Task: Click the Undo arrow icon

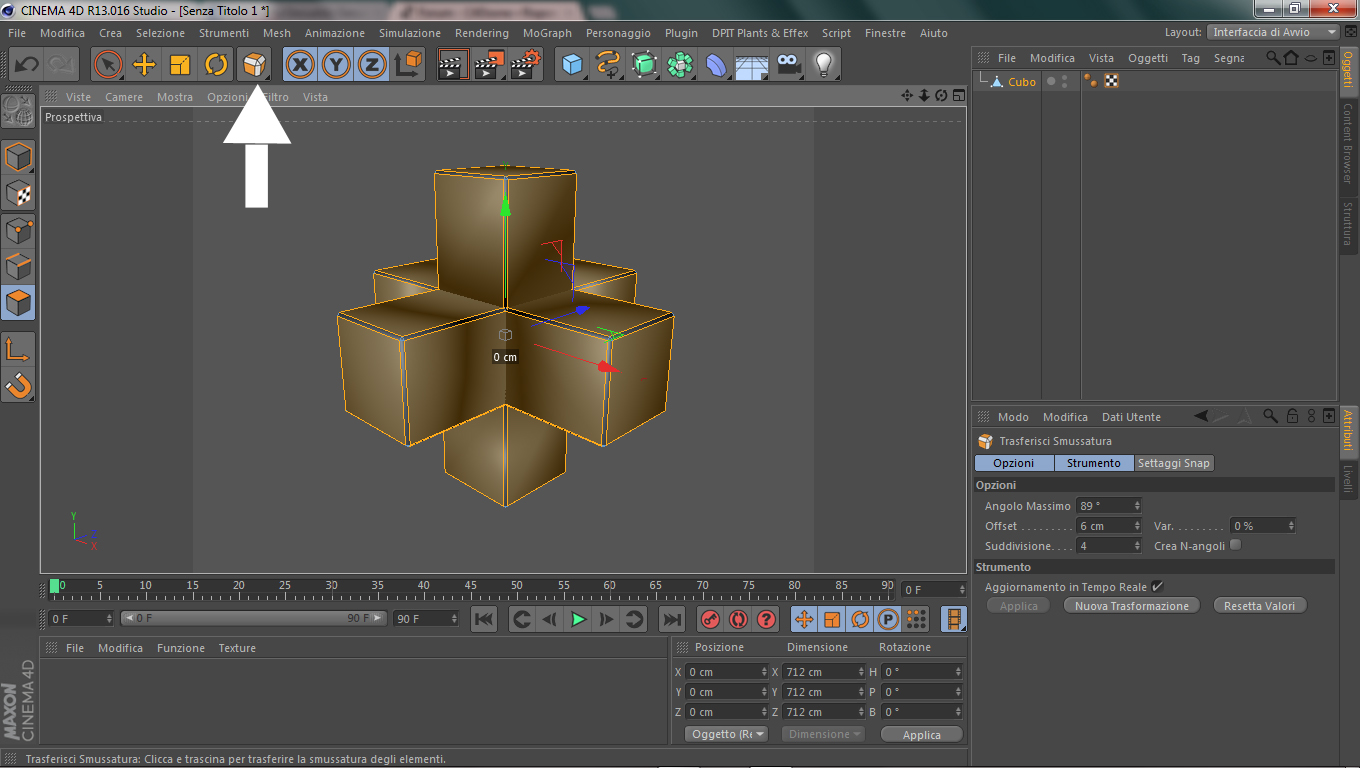Action: click(27, 66)
